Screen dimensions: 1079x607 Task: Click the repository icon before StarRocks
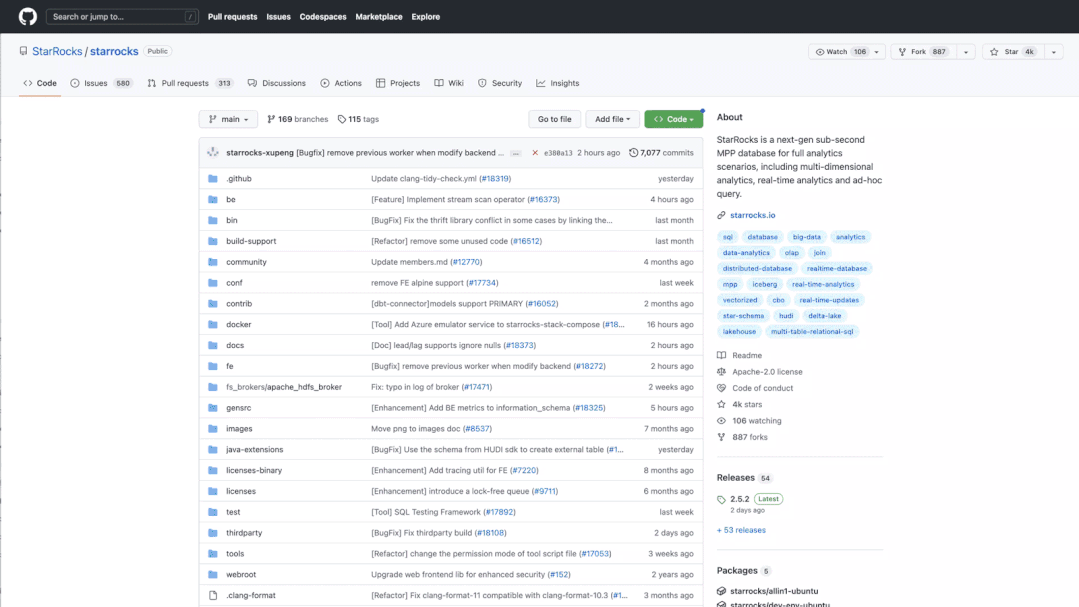[23, 51]
